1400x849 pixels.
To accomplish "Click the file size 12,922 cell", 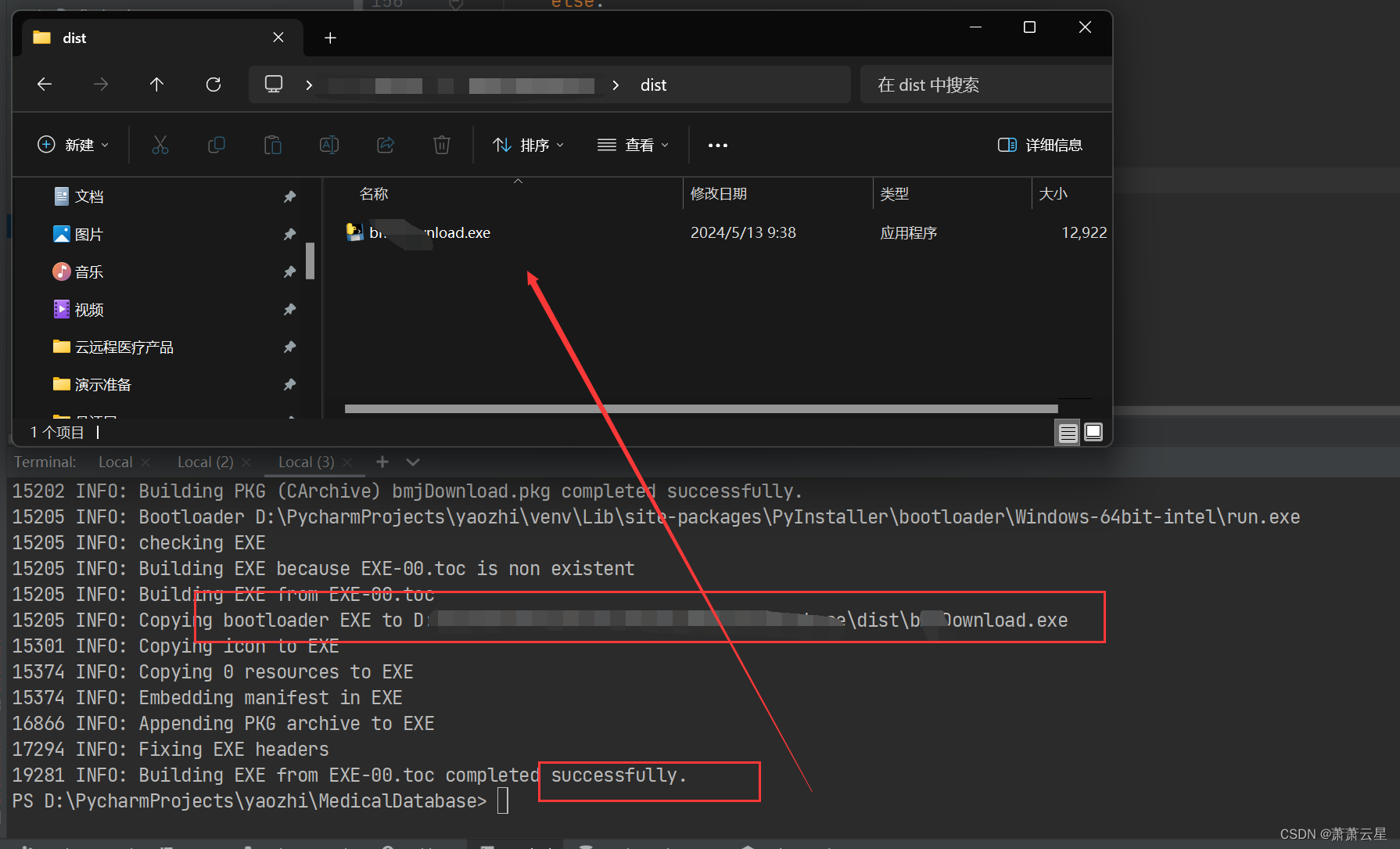I will coord(1084,232).
